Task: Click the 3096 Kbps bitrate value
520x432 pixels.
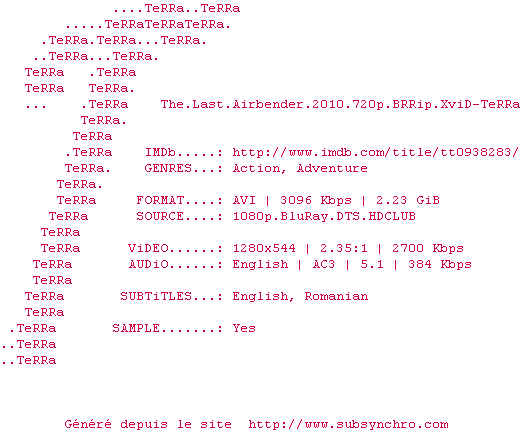Action: (316, 200)
